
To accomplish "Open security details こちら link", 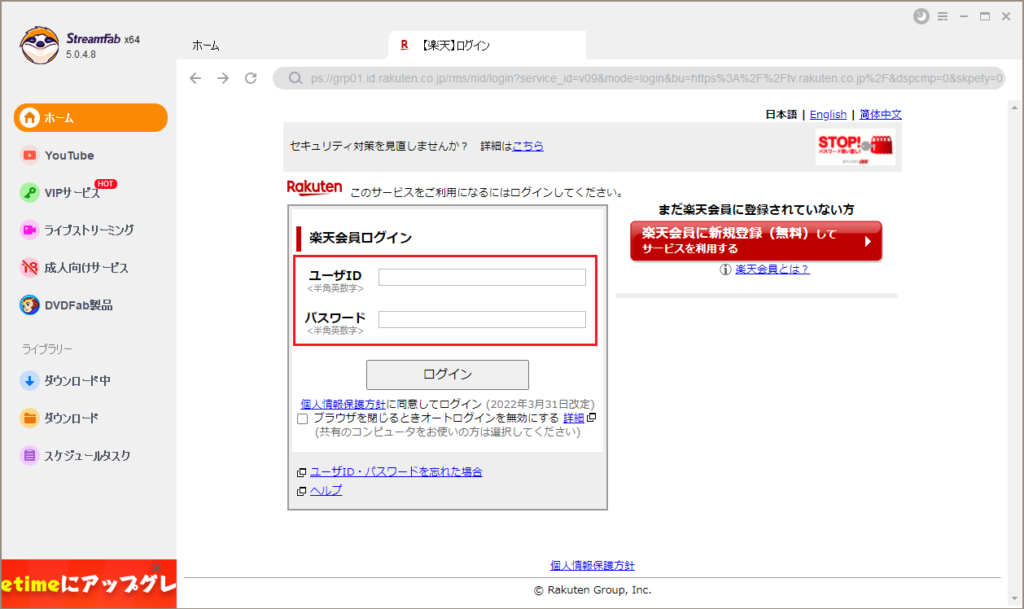I will [x=528, y=146].
